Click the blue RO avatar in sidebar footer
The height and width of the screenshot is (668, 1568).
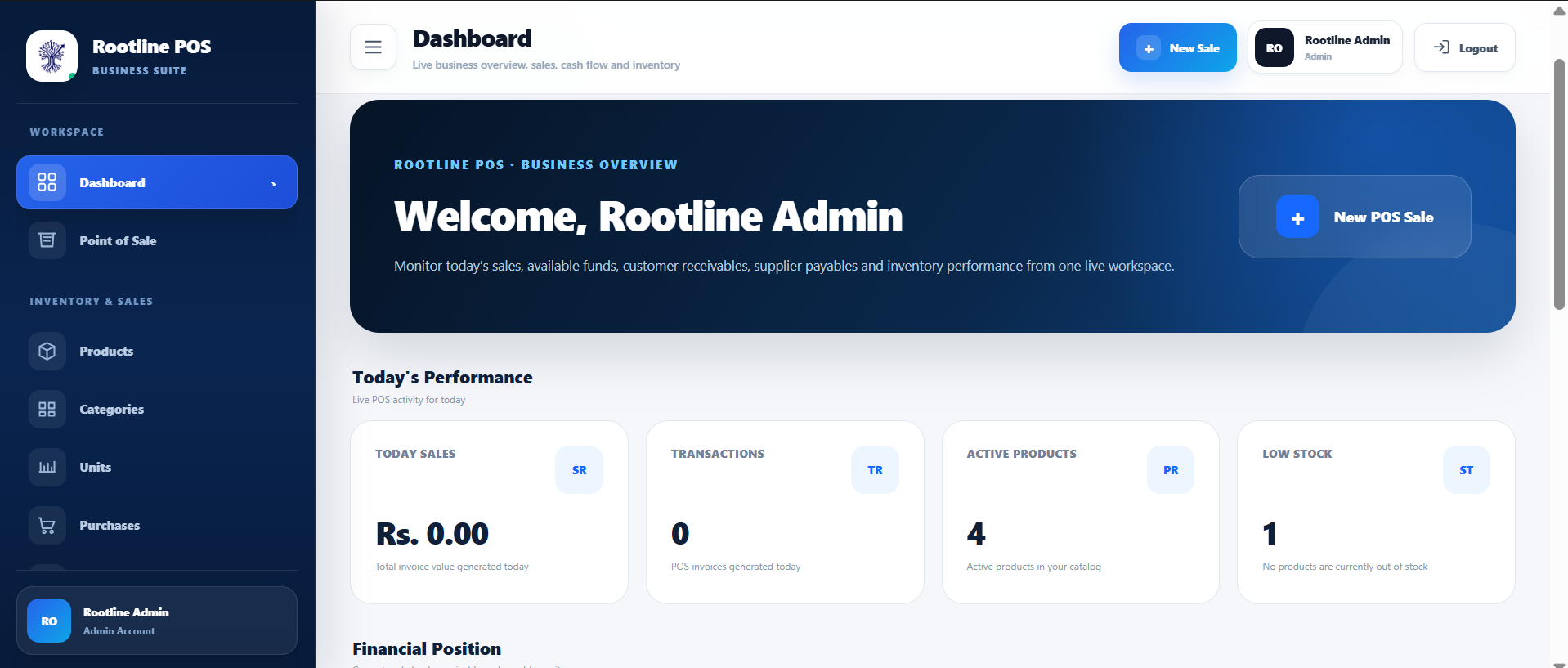point(49,621)
